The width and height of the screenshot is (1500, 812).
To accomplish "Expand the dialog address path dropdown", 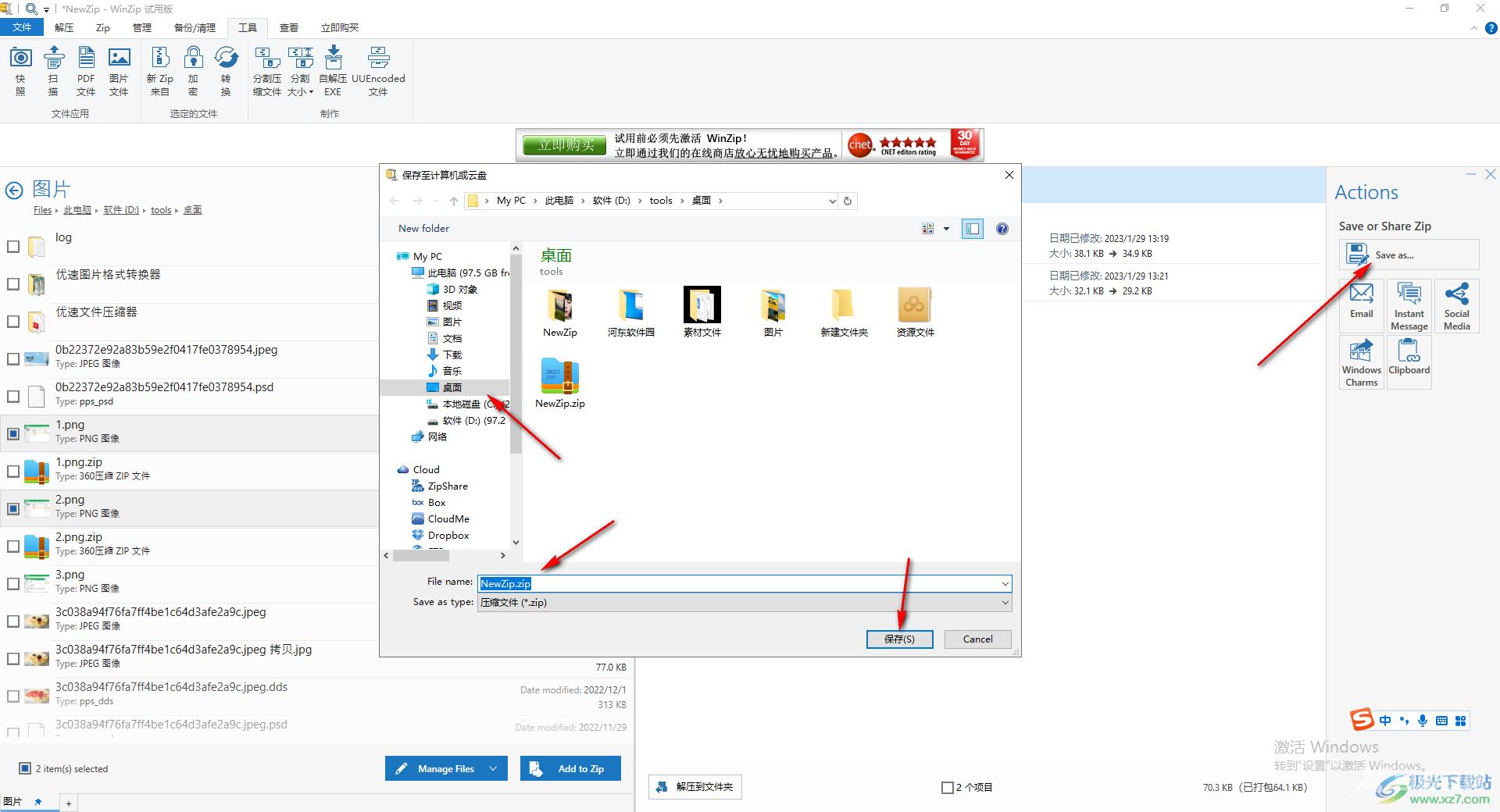I will (x=832, y=201).
